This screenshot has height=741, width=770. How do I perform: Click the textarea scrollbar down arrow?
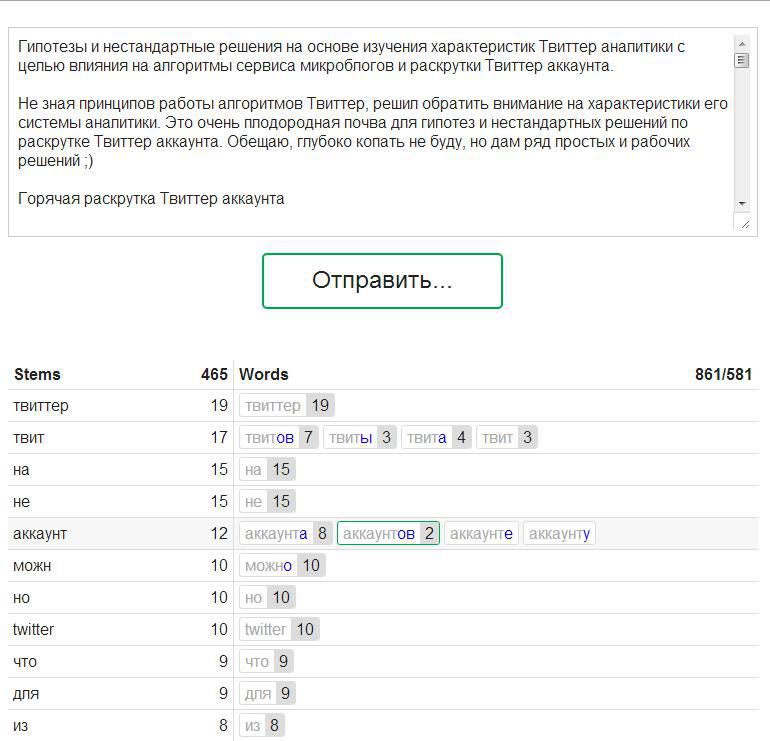coord(742,203)
